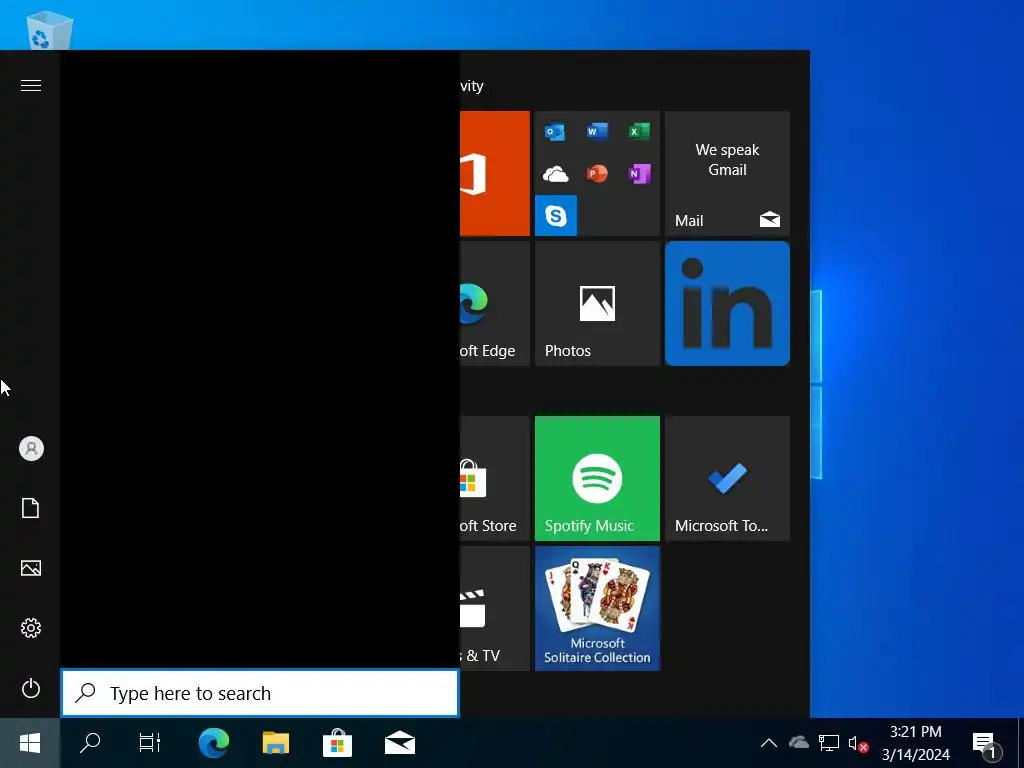Launch Excel from Office tile group
Screen dimensions: 1024x768
639,131
